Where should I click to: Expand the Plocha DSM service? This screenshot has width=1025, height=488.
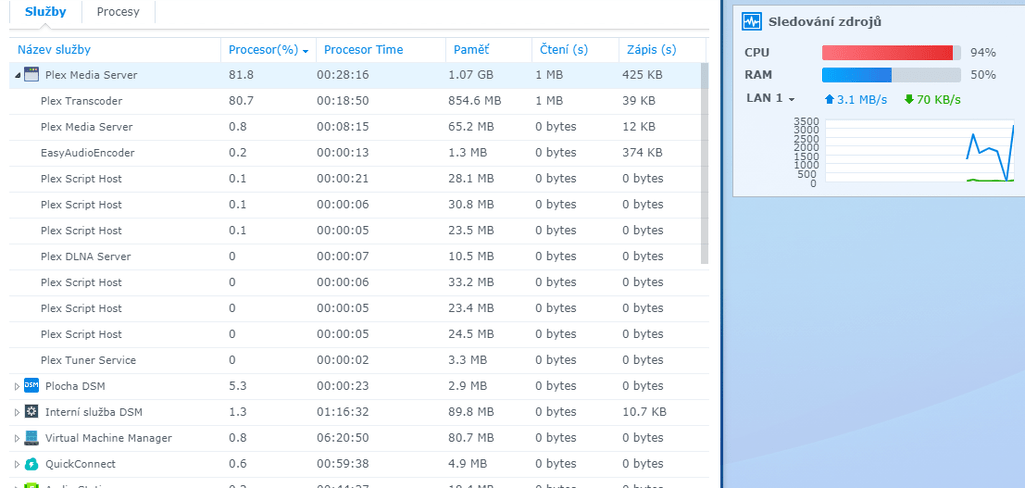tap(17, 386)
